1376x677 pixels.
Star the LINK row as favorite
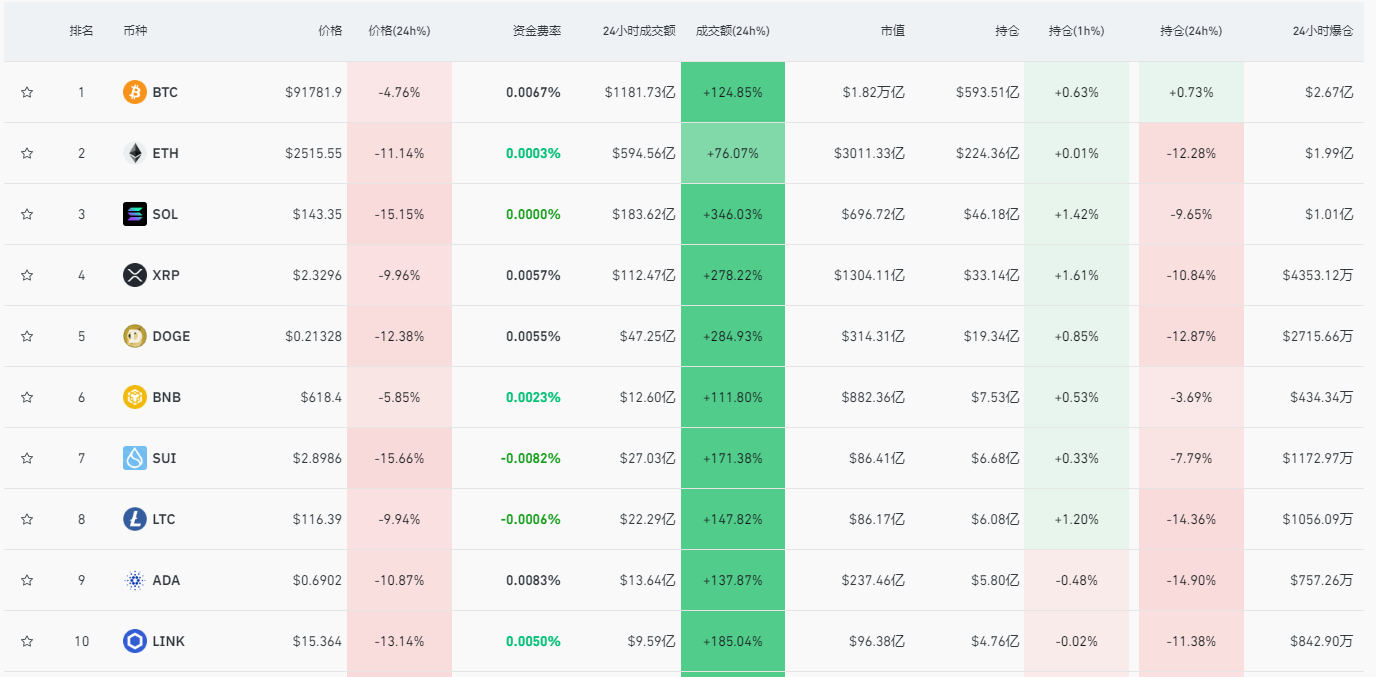[x=27, y=641]
